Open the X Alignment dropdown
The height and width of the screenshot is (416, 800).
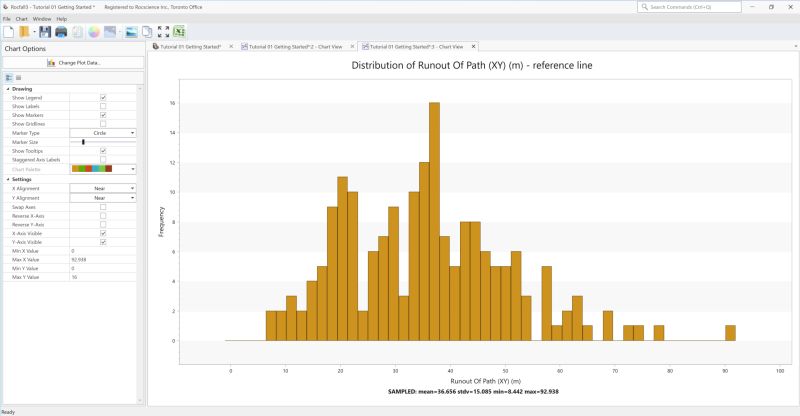coord(103,188)
